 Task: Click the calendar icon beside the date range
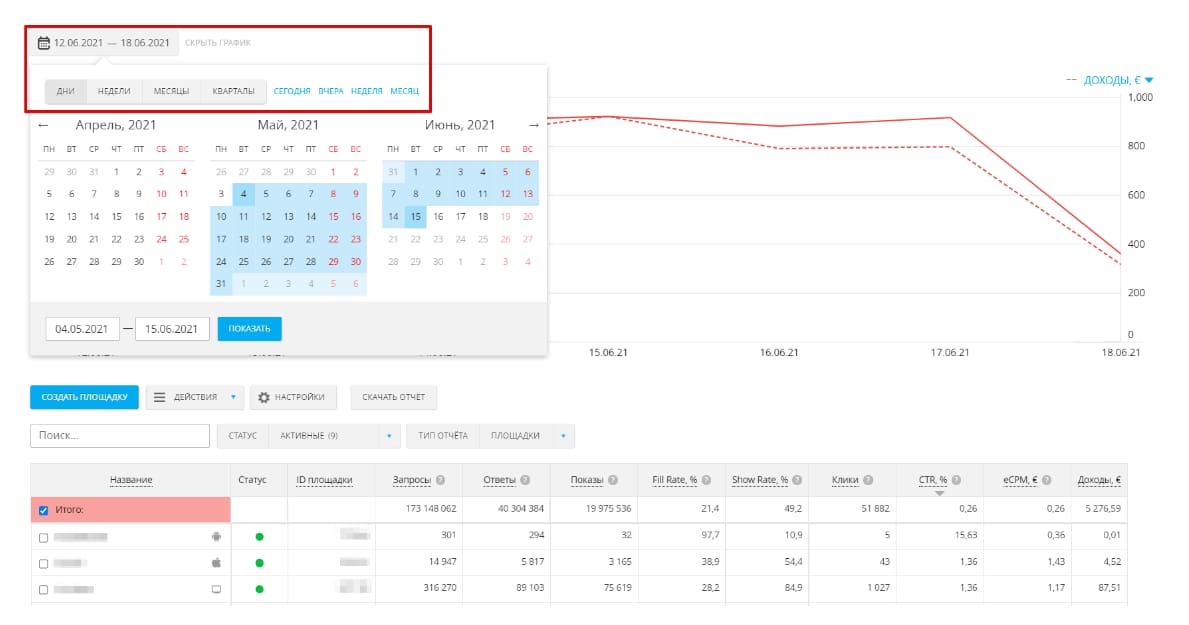pos(43,43)
